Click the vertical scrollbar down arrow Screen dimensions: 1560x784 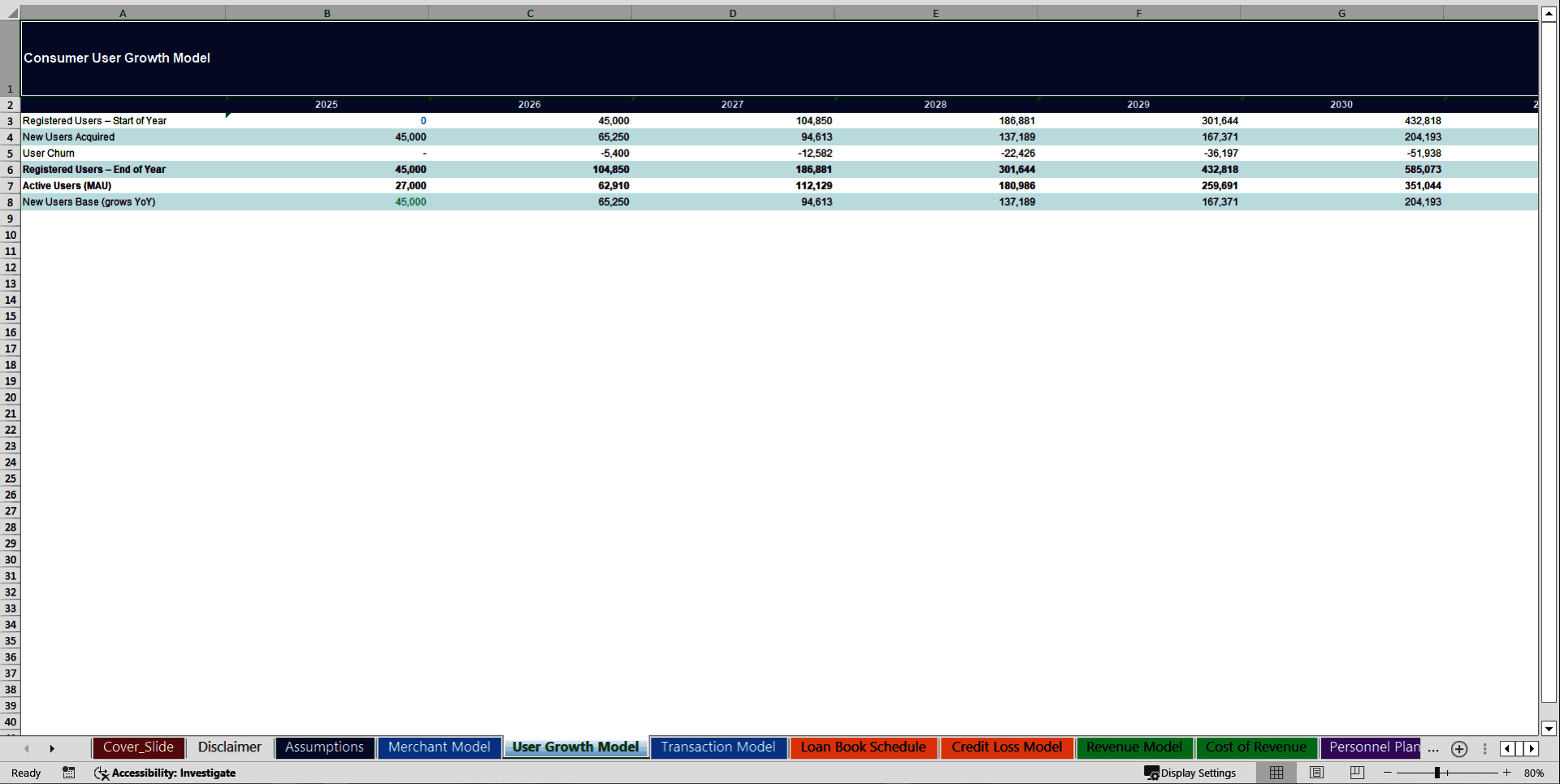coord(1549,729)
